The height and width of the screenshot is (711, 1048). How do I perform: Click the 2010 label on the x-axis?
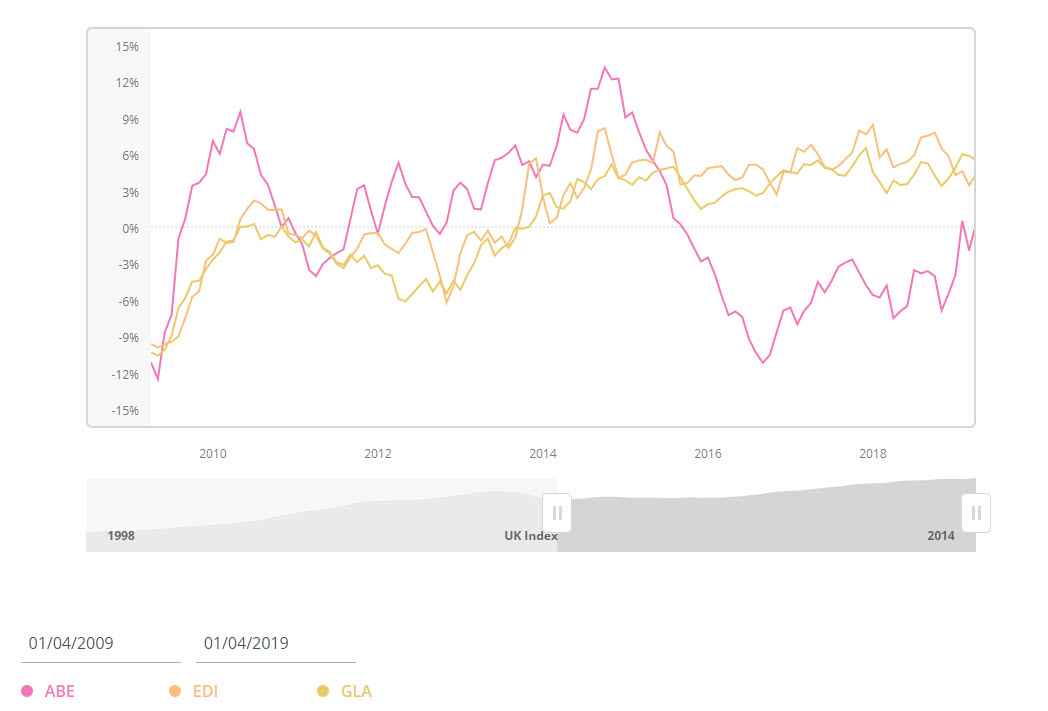click(x=212, y=453)
